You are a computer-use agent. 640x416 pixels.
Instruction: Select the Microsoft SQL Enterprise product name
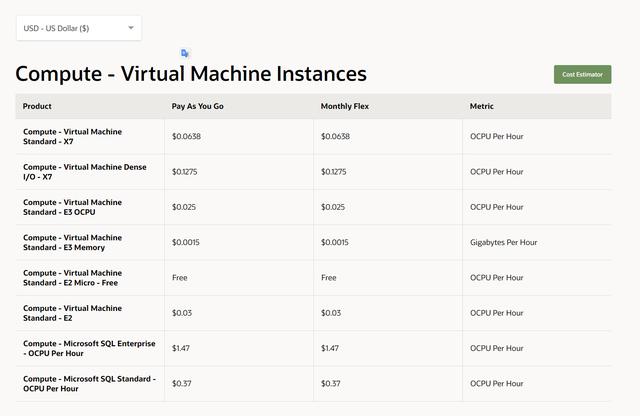point(89,347)
